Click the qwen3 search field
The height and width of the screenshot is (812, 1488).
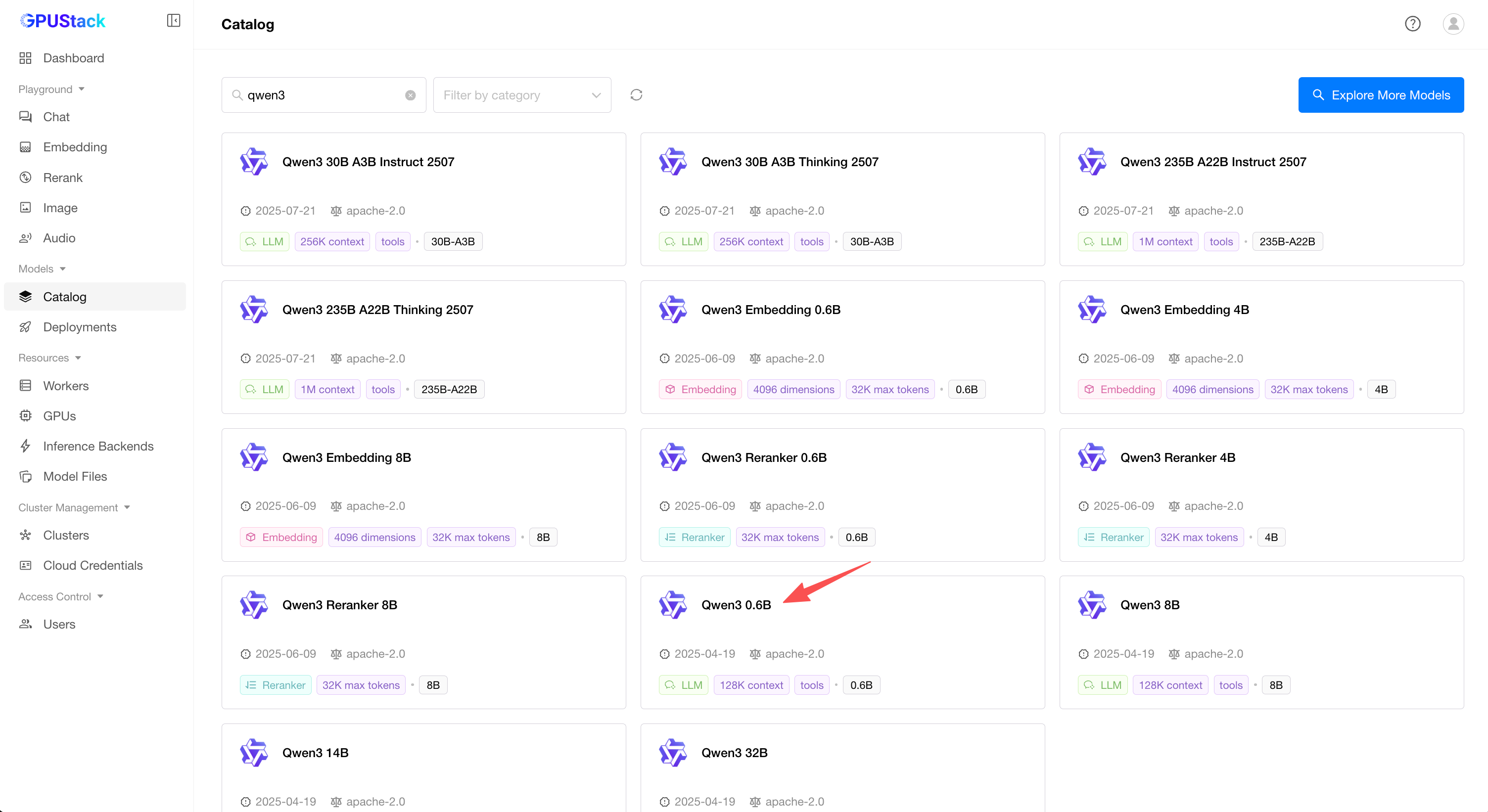click(x=323, y=95)
